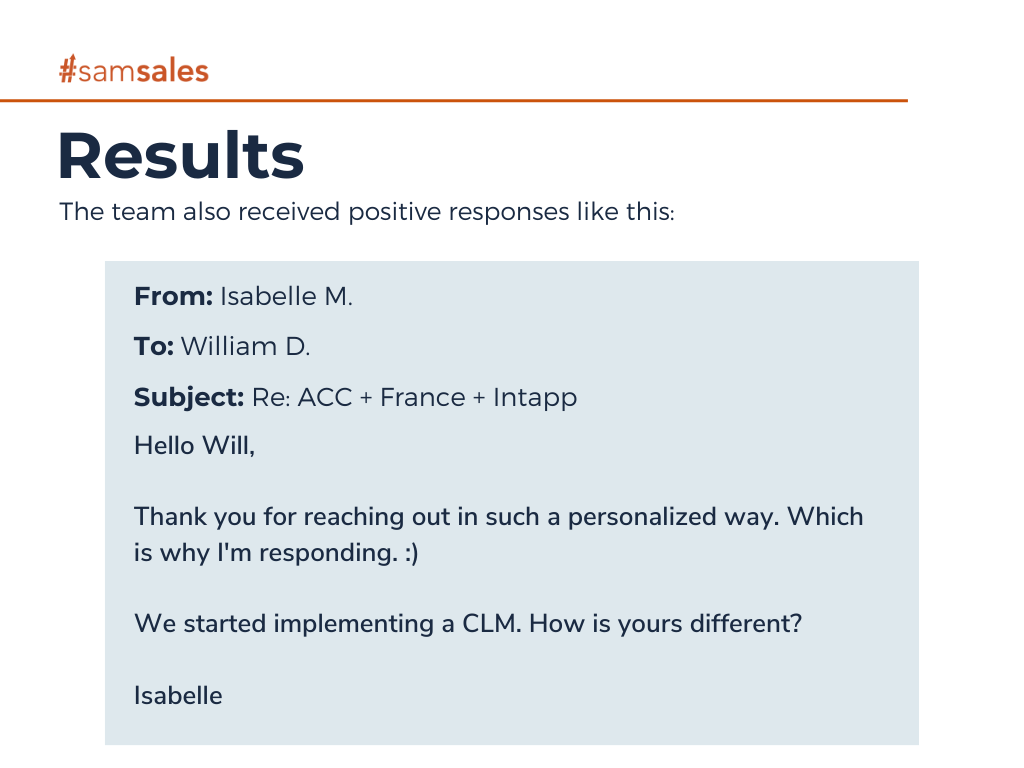This screenshot has width=1024, height=768.
Task: Click the smiley emoticon after responding
Action: click(409, 553)
